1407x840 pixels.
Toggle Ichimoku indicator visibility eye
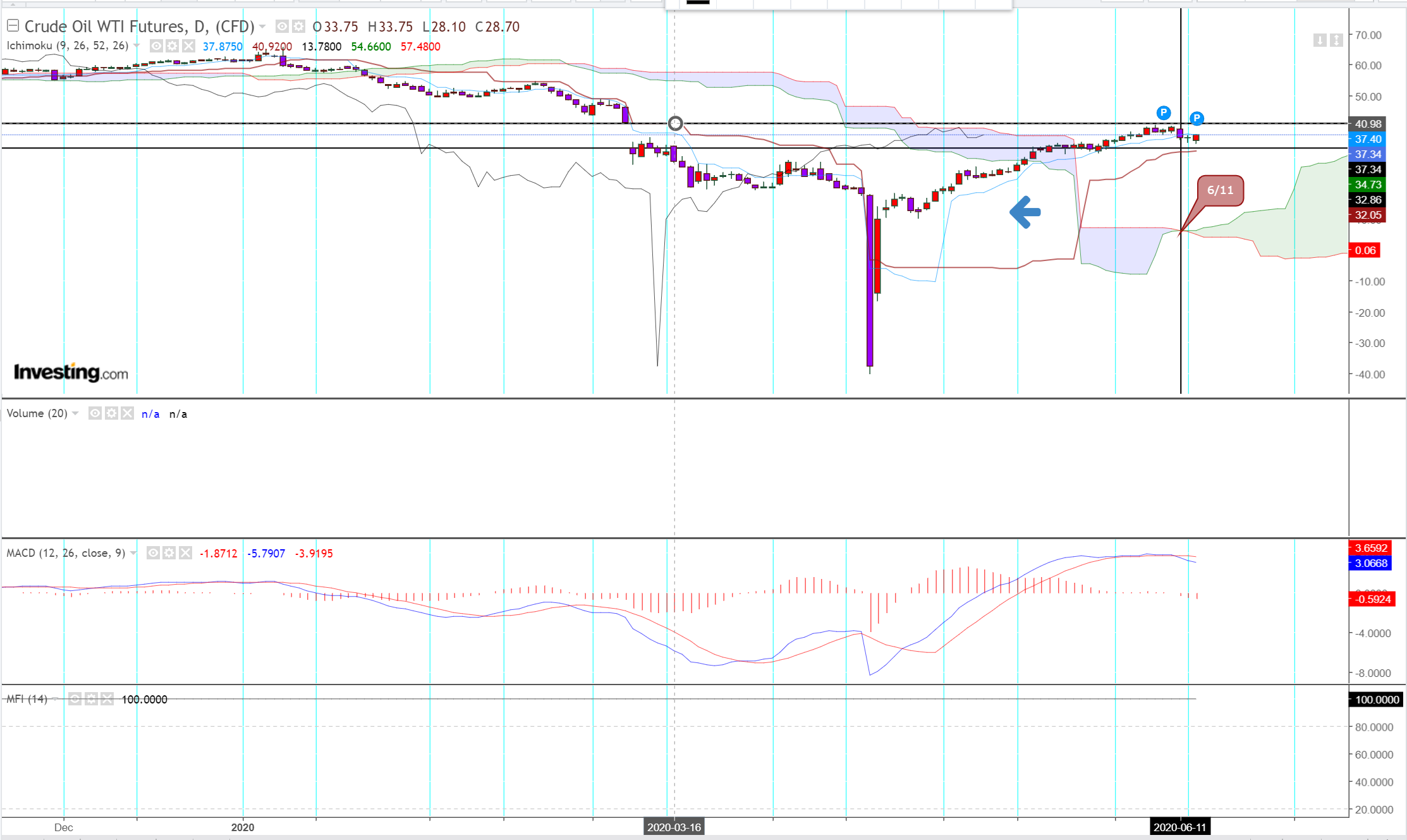tap(156, 46)
